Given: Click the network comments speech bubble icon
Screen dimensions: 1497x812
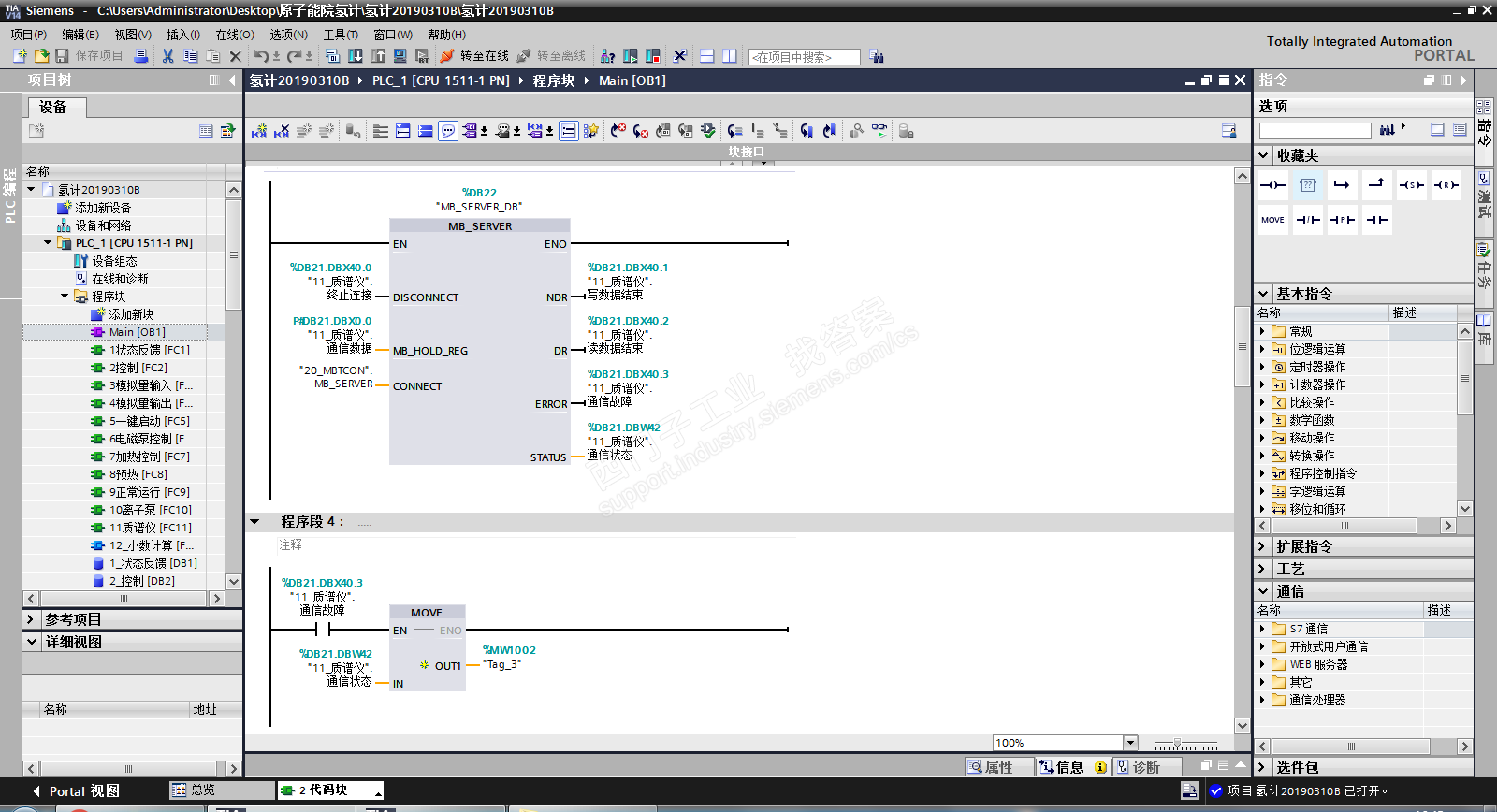Looking at the screenshot, I should click(x=448, y=131).
